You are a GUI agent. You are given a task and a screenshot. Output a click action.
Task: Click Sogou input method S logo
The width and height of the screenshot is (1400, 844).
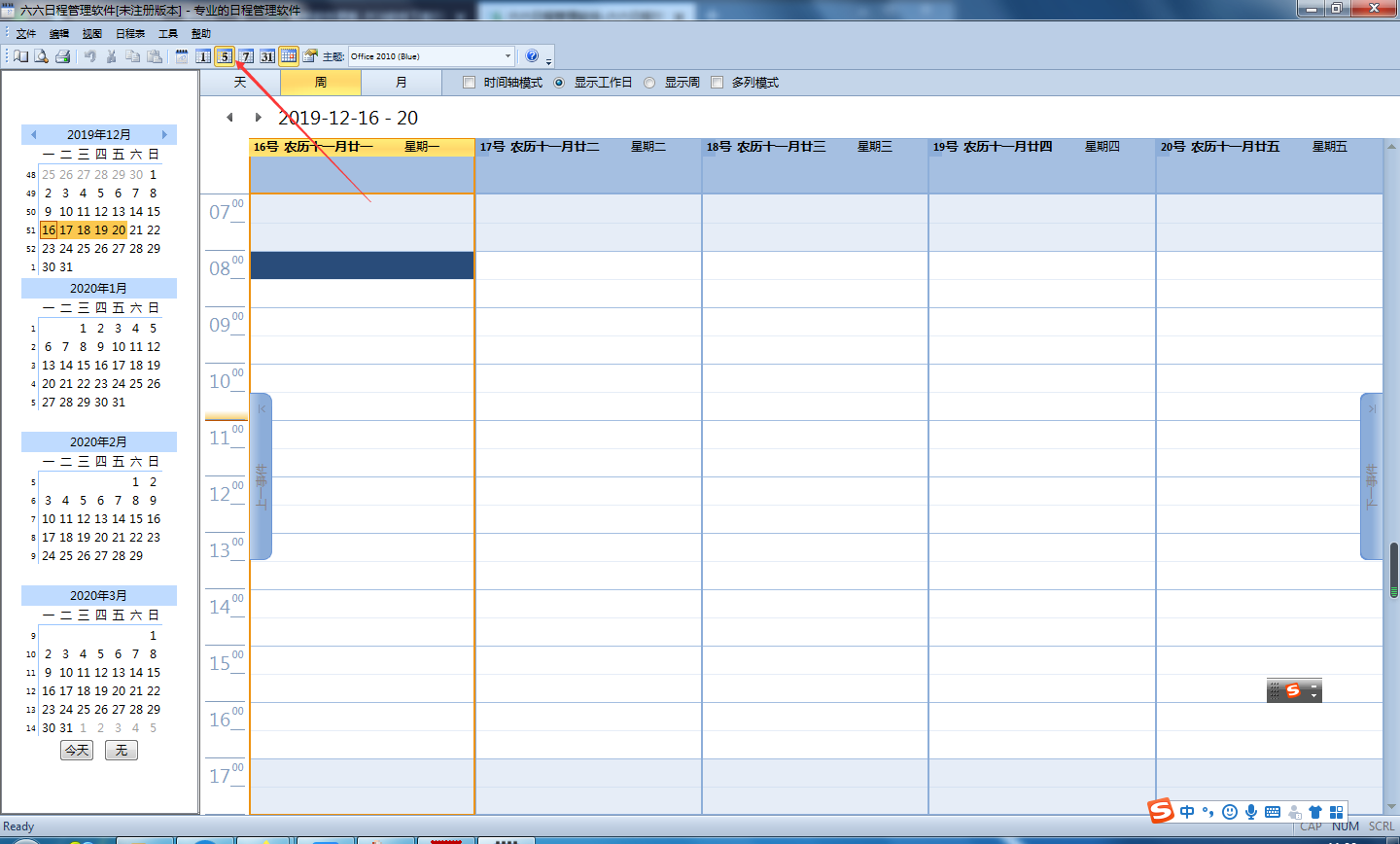(x=1161, y=811)
